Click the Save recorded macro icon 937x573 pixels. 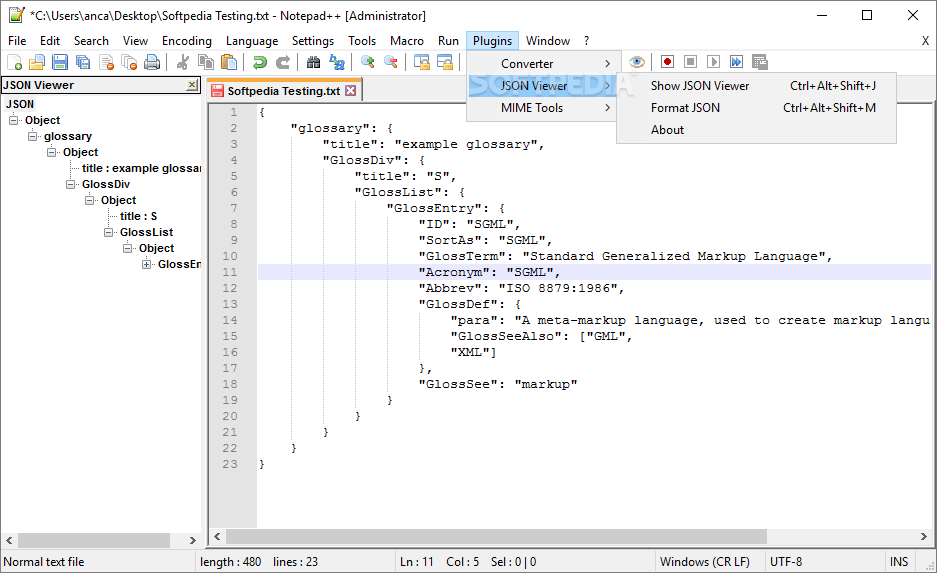click(760, 62)
